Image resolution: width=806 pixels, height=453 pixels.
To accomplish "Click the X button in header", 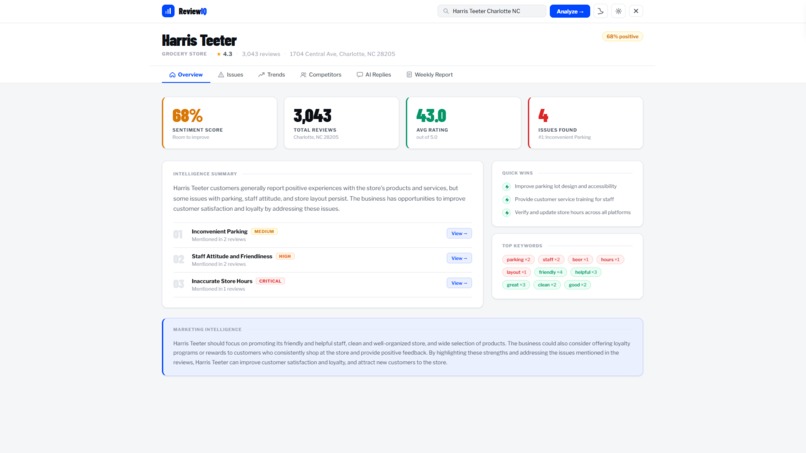I will coord(636,11).
